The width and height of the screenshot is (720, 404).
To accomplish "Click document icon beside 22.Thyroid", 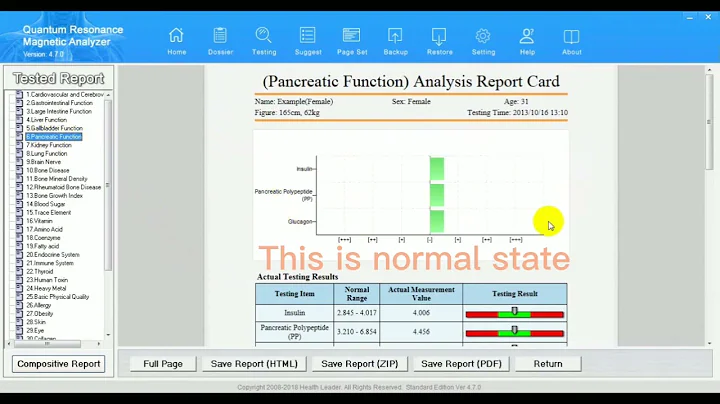I will 19,271.
